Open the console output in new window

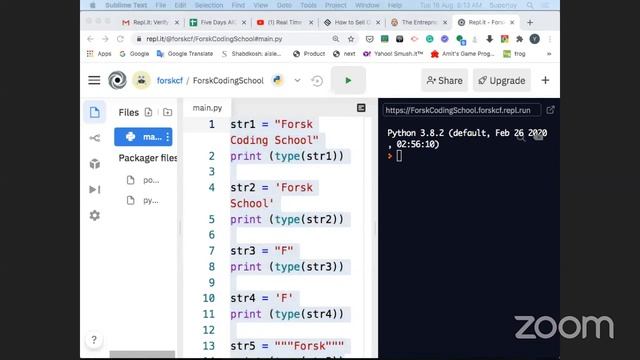[x=550, y=110]
